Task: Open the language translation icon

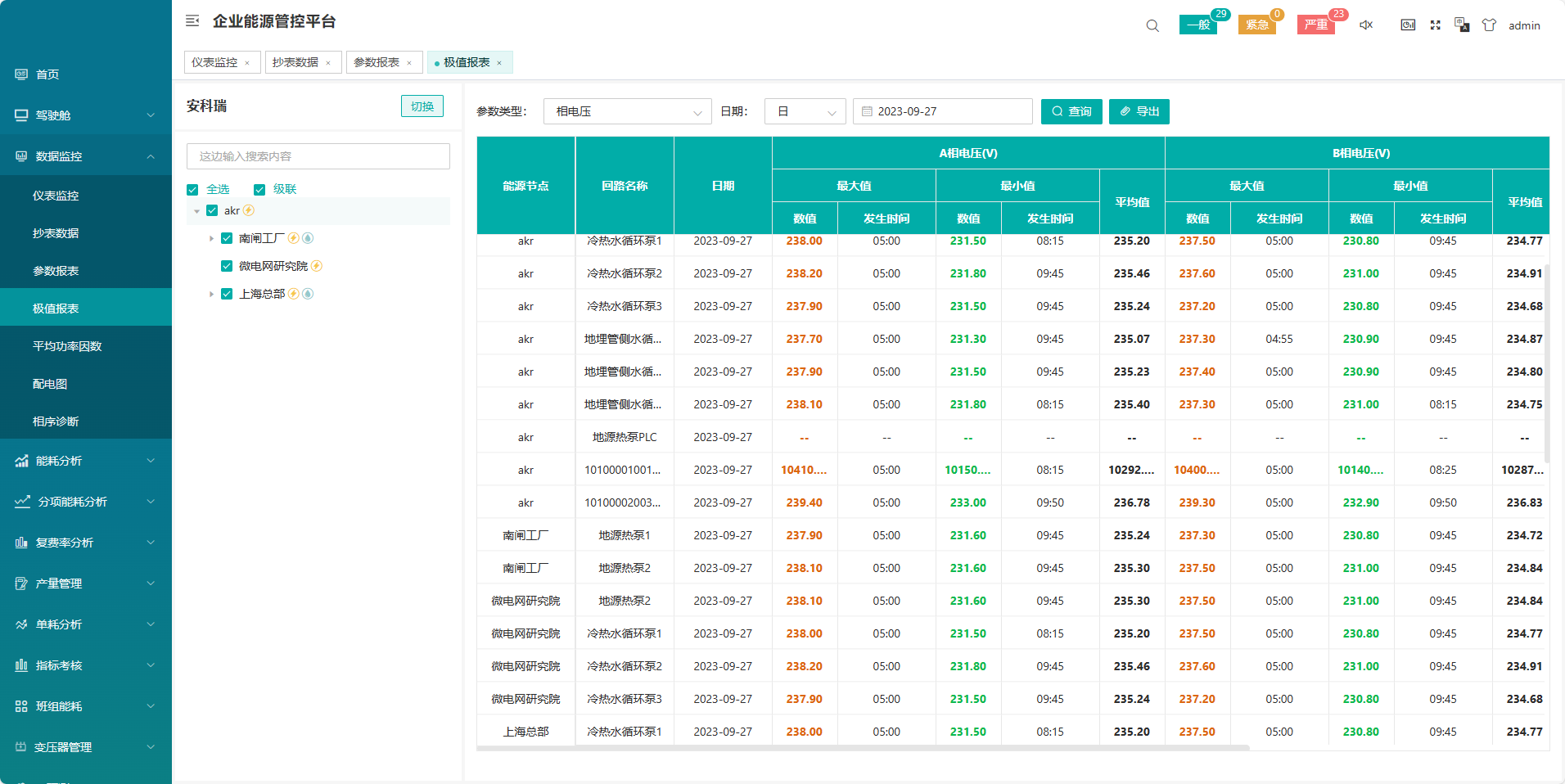Action: pyautogui.click(x=1462, y=25)
